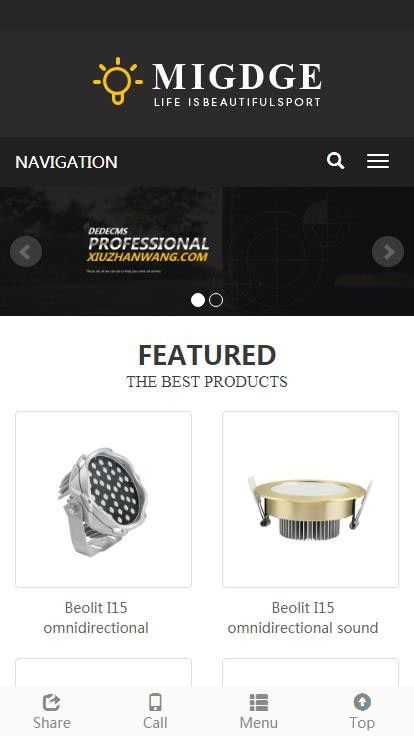Viewport: 414px width, 736px height.
Task: Open the LED floodlight product thumbnail
Action: [103, 499]
